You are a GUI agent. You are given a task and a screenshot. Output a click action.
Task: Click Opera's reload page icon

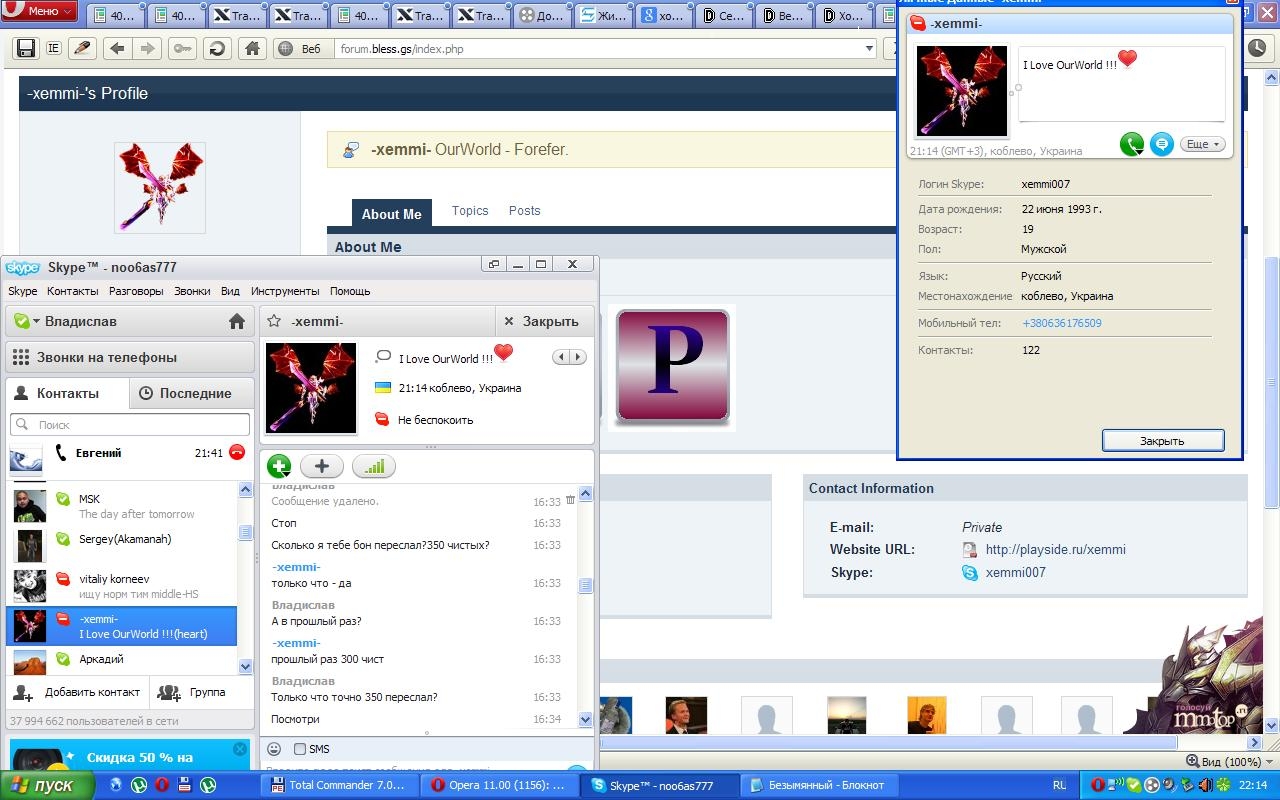tap(215, 49)
